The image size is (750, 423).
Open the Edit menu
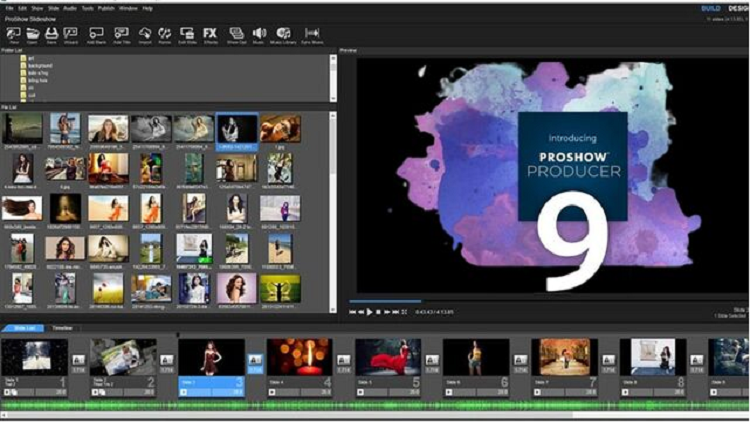pos(22,9)
